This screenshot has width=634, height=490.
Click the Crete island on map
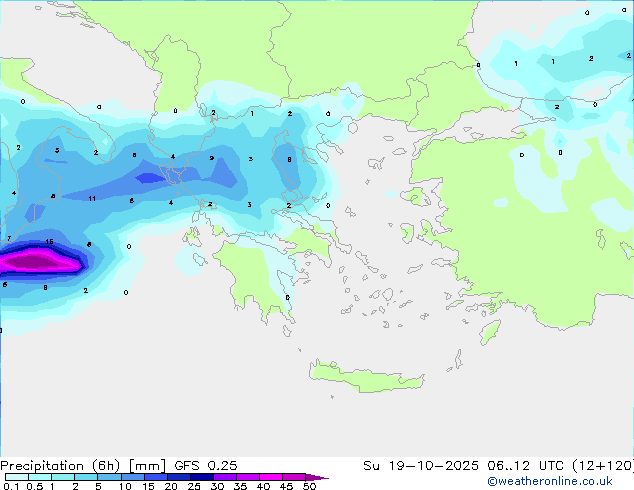(x=367, y=376)
